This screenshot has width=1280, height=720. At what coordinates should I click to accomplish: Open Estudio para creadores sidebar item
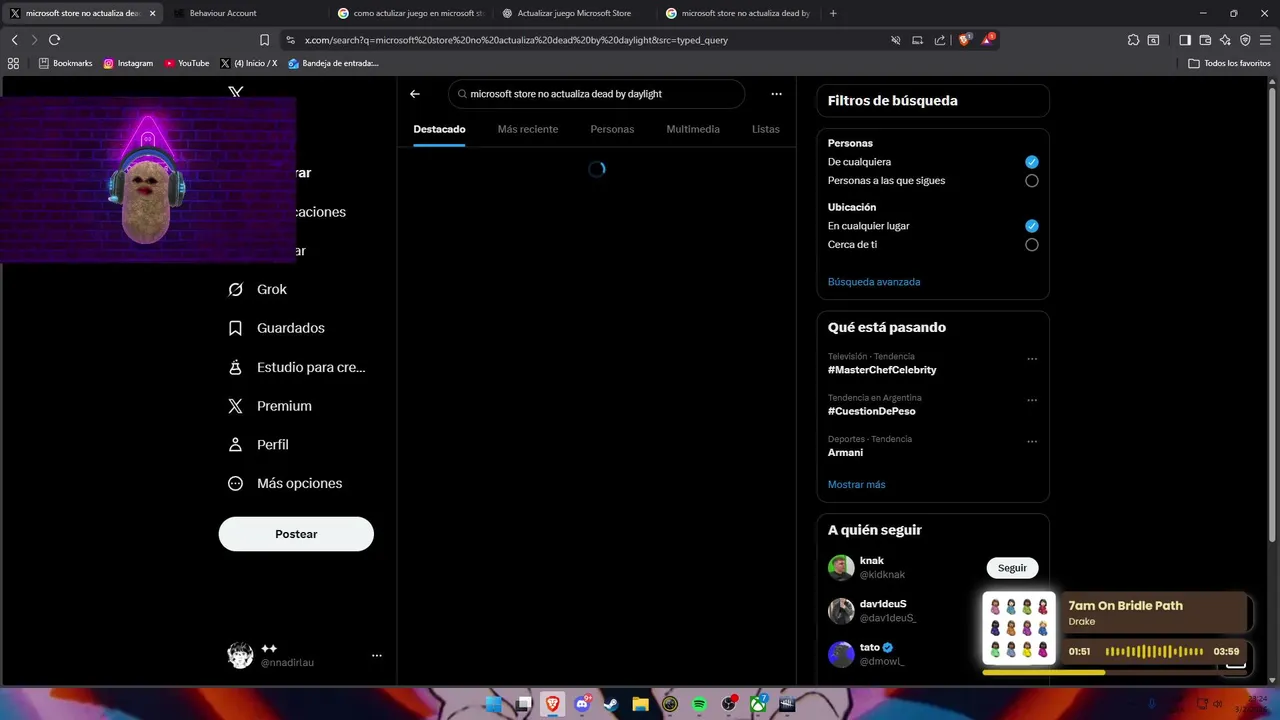pos(297,367)
